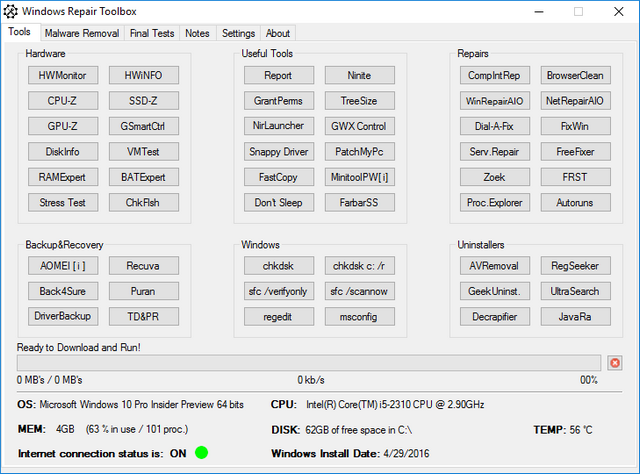Click AOMEI [i] backup button
This screenshot has width=640, height=474.
tap(63, 266)
